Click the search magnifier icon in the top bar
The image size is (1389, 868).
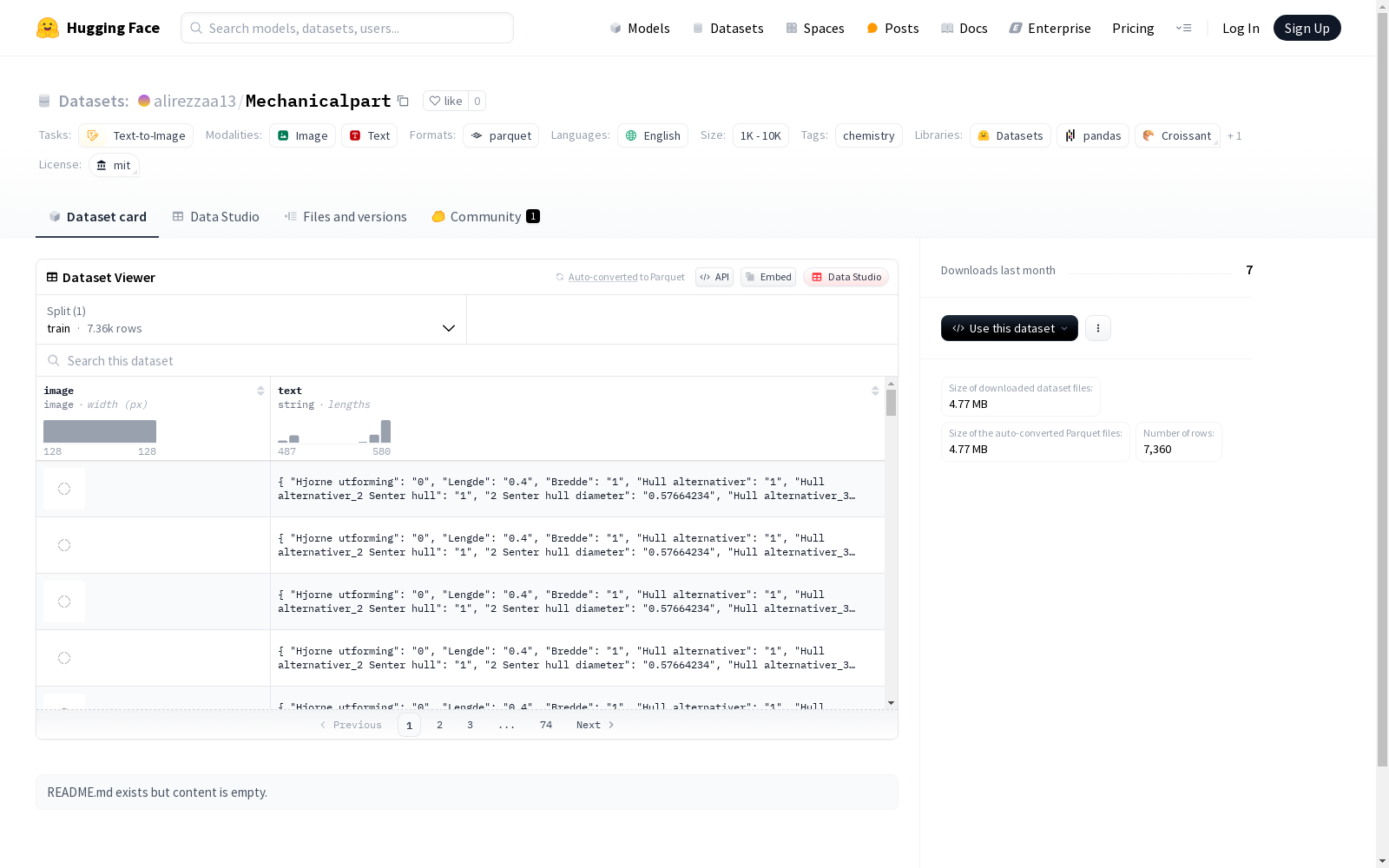(196, 28)
